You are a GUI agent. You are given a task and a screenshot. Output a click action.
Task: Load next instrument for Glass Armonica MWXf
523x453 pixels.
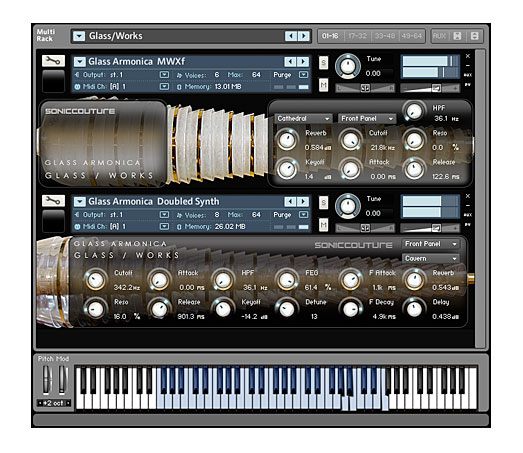tap(303, 61)
